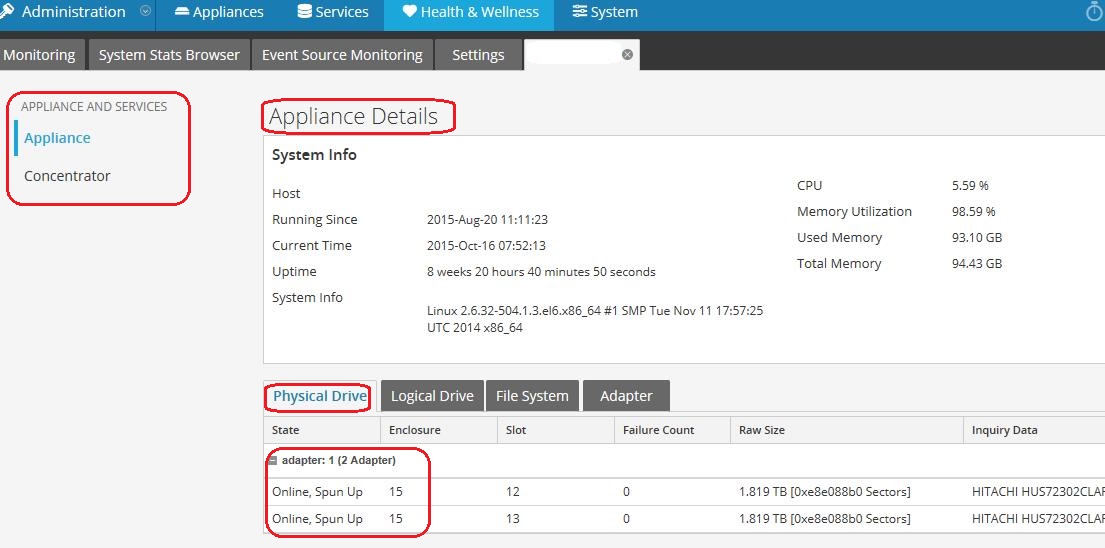Screen dimensions: 1105x548
Task: Click the Appliances icon in top bar
Action: 181,12
